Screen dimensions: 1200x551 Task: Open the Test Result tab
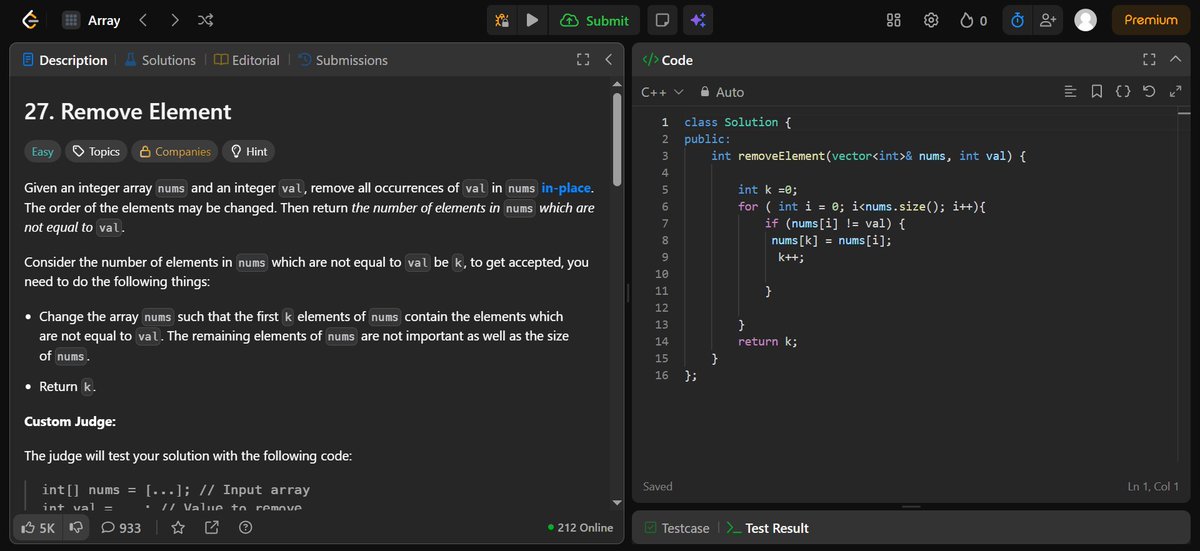coord(768,528)
